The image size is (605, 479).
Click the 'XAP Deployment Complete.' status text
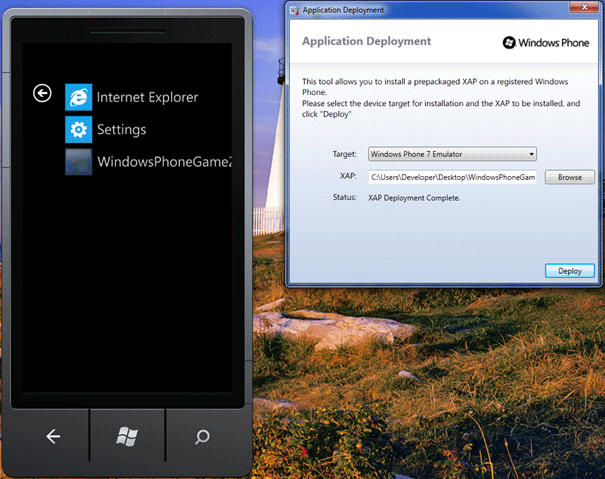(414, 198)
